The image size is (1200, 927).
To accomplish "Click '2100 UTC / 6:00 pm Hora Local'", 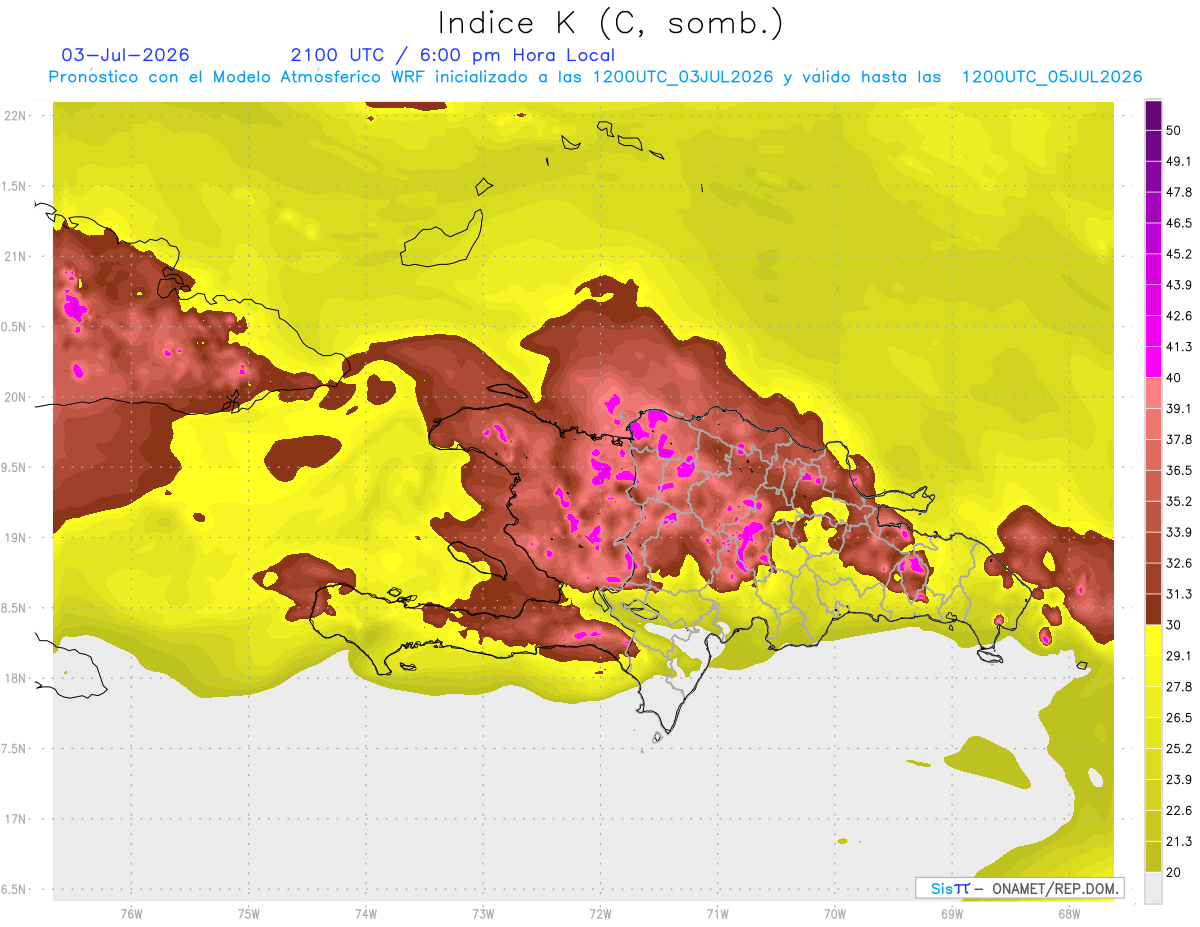I will (x=452, y=55).
